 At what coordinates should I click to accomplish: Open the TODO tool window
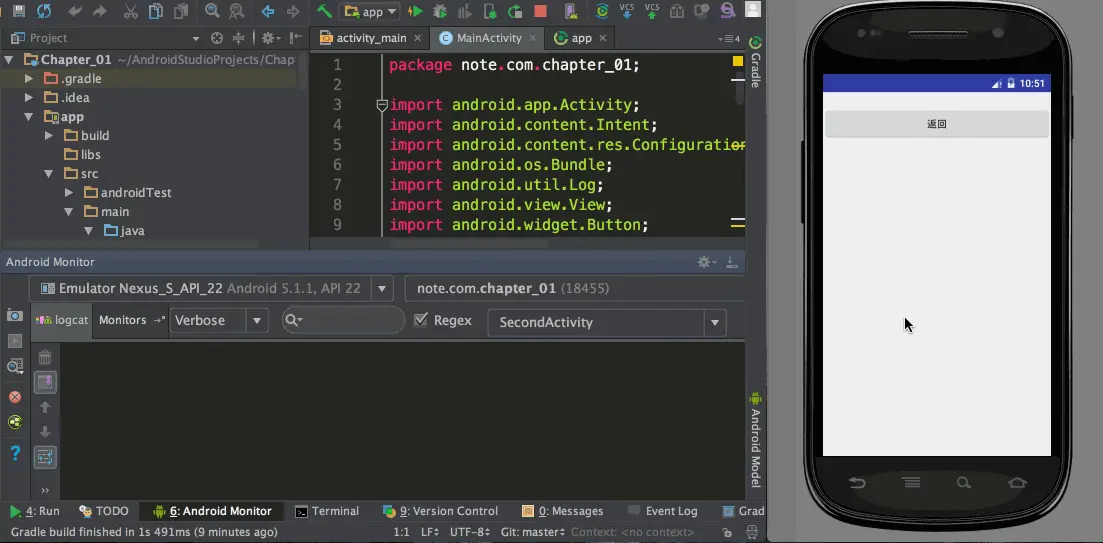(x=104, y=511)
